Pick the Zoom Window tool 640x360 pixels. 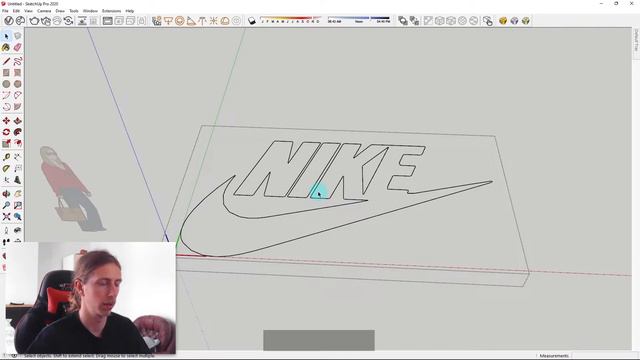point(18,205)
